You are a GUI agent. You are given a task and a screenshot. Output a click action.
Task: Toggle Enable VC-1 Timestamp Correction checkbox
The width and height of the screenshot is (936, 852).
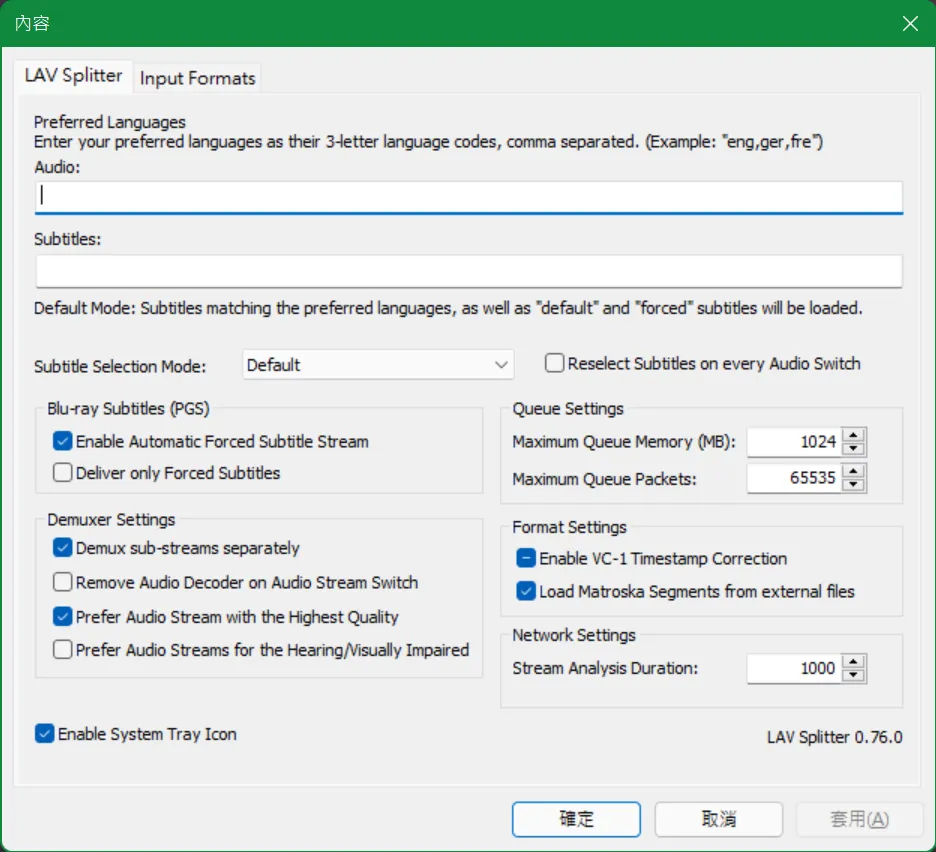[x=526, y=559]
